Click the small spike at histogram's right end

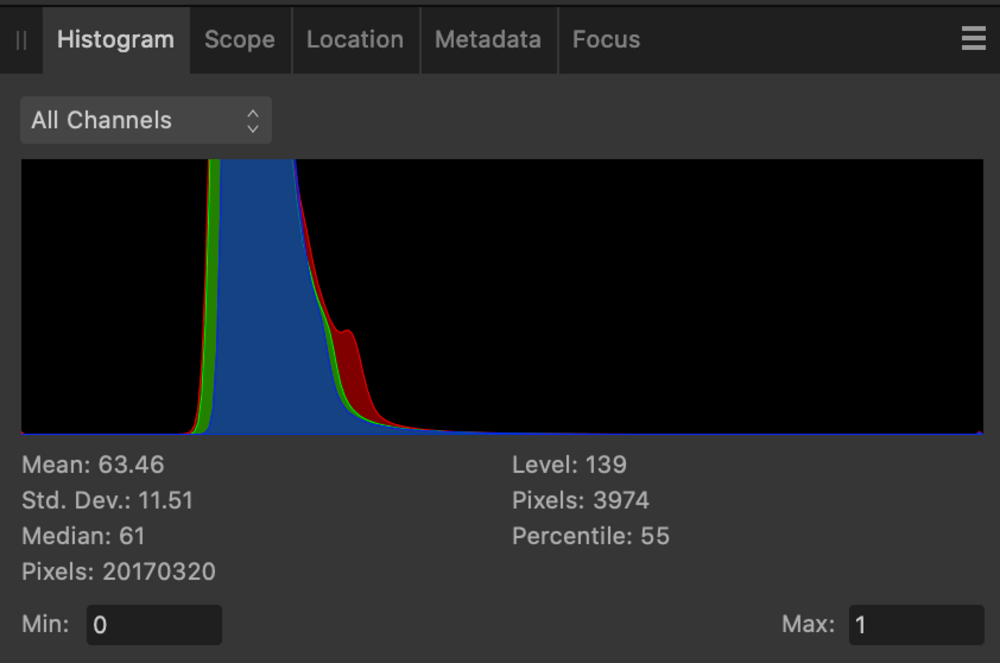pos(978,432)
